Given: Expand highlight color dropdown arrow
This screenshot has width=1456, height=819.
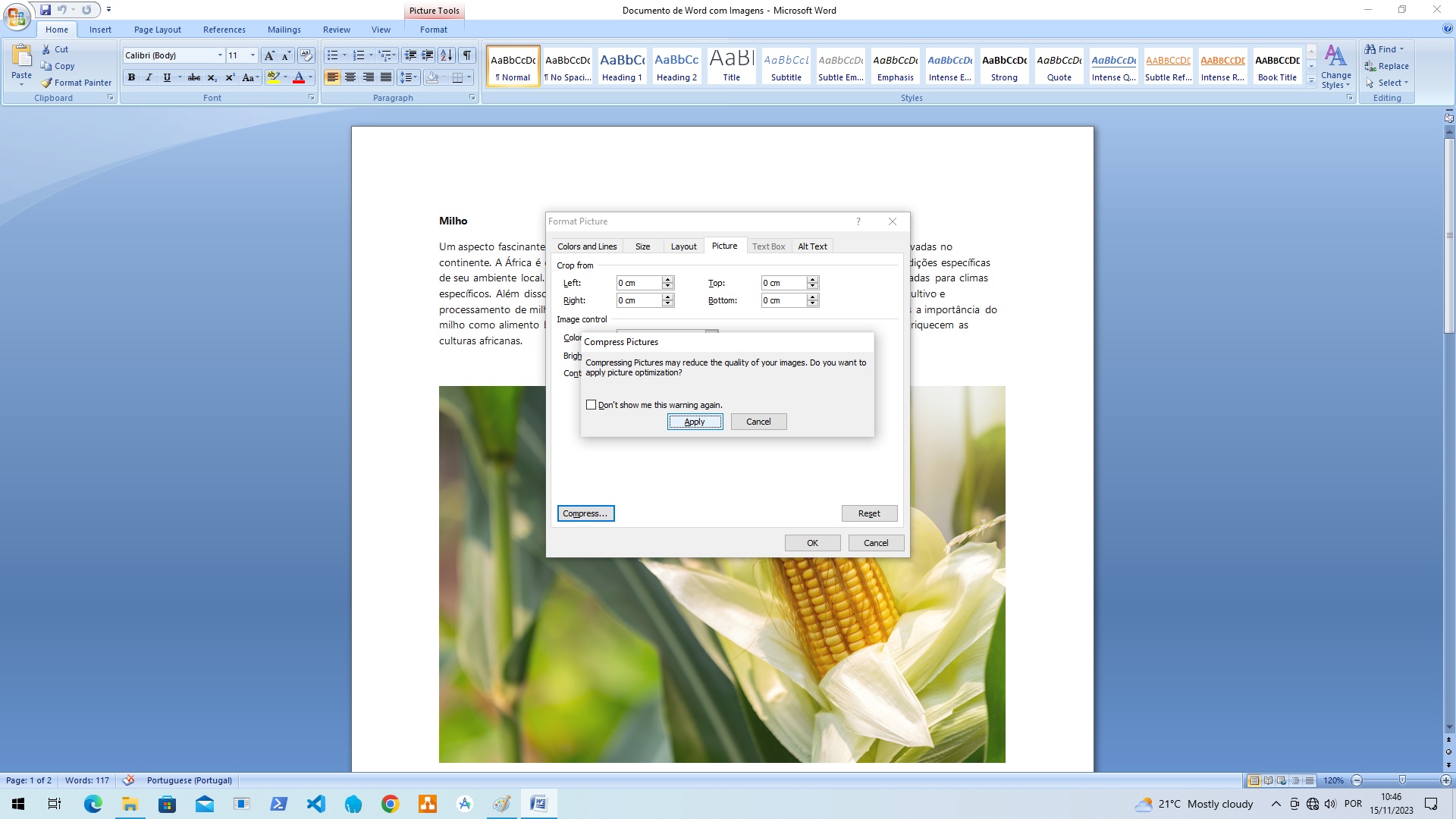Looking at the screenshot, I should click(285, 77).
